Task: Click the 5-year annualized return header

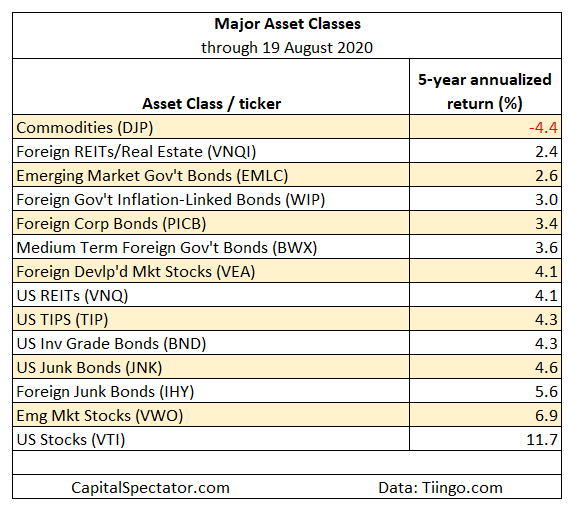Action: point(485,92)
